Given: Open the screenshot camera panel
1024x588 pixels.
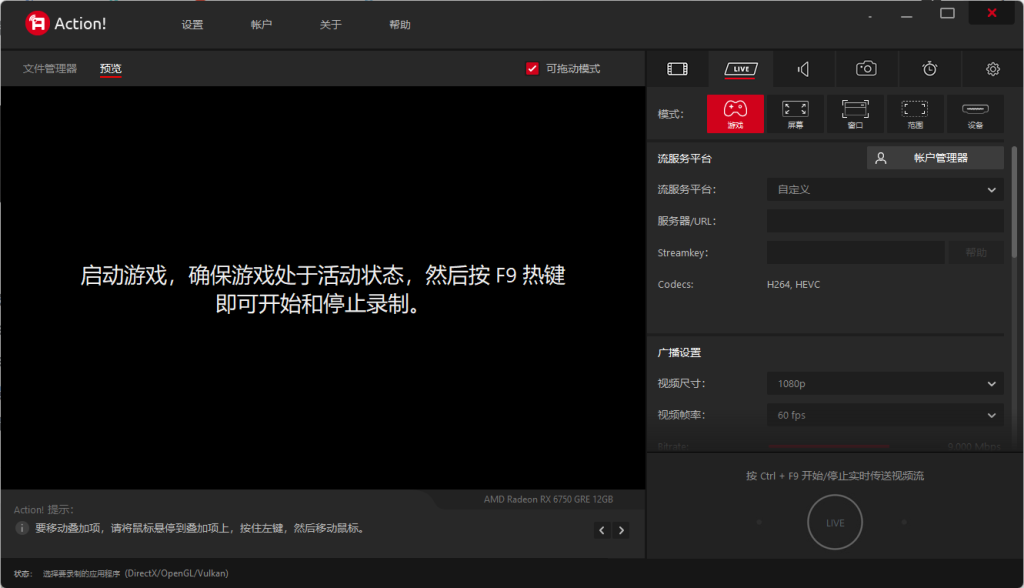Looking at the screenshot, I should (866, 68).
